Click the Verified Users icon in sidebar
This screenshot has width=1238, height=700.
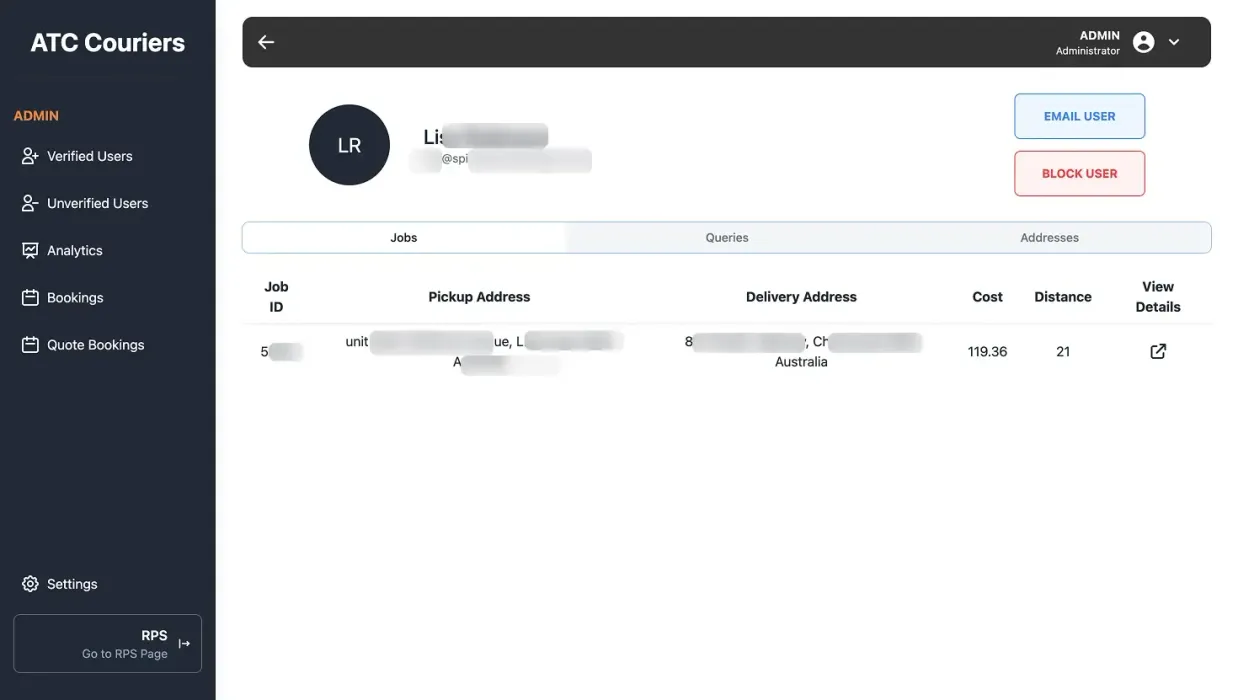point(30,156)
